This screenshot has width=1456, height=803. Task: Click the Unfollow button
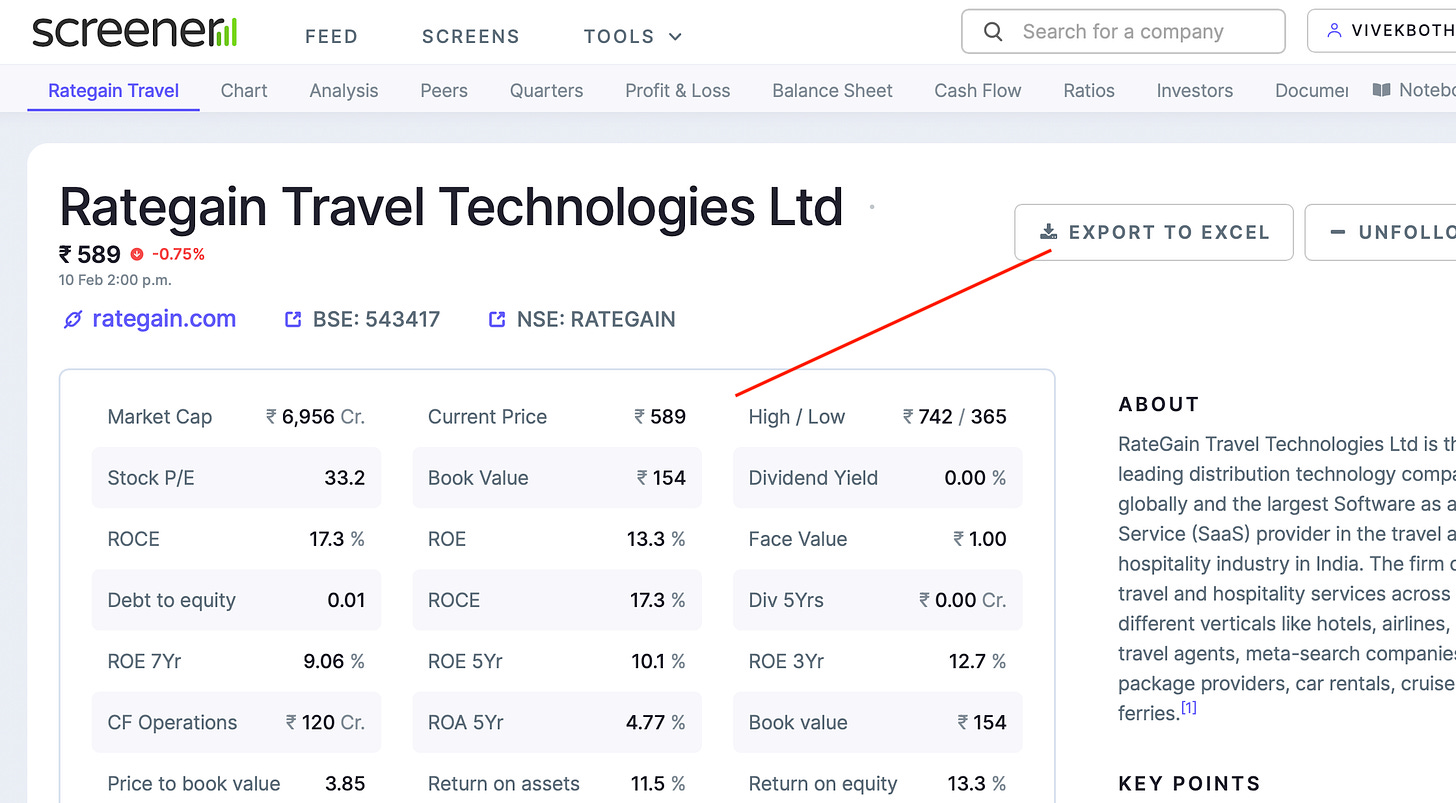click(1381, 232)
